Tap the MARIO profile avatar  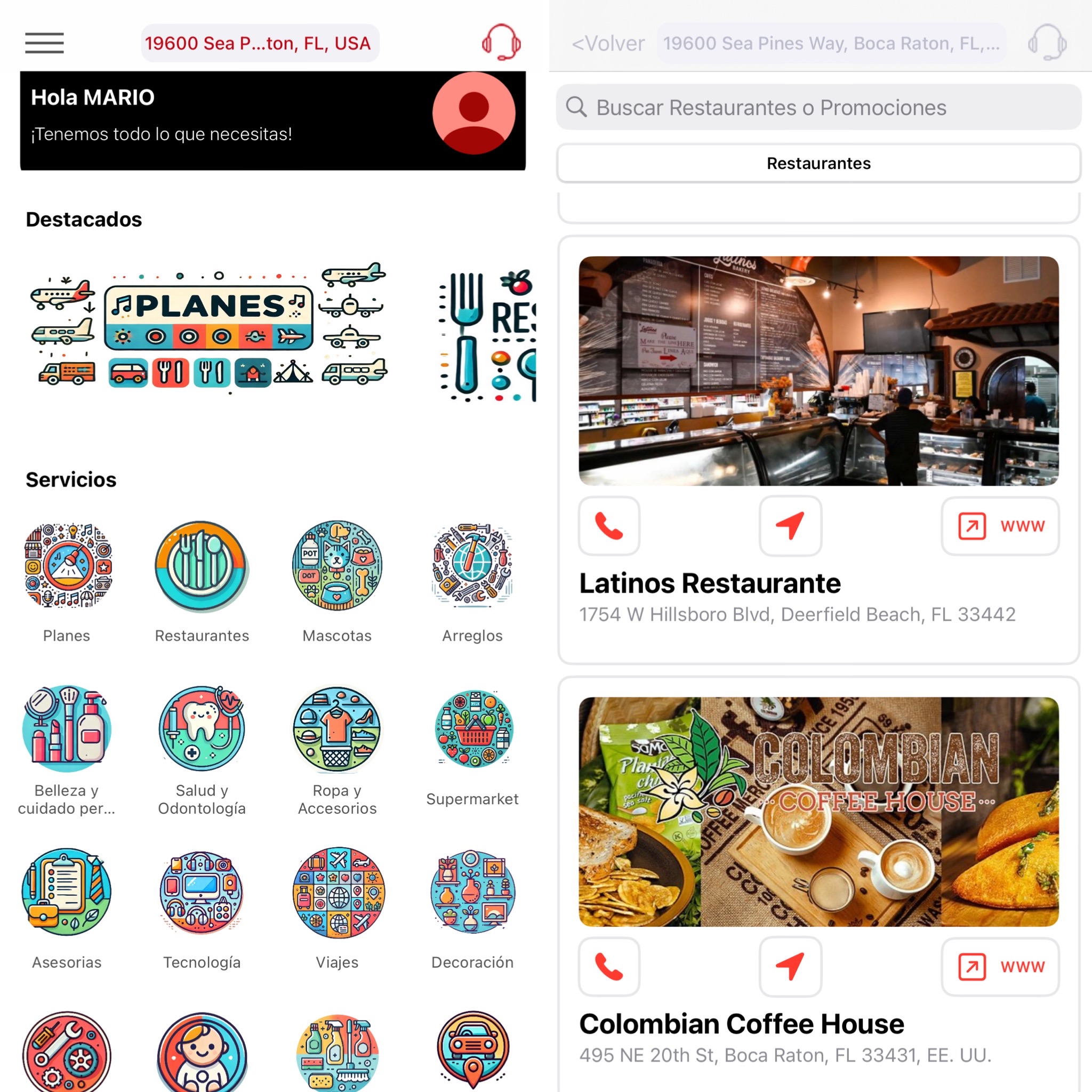pyautogui.click(x=473, y=113)
